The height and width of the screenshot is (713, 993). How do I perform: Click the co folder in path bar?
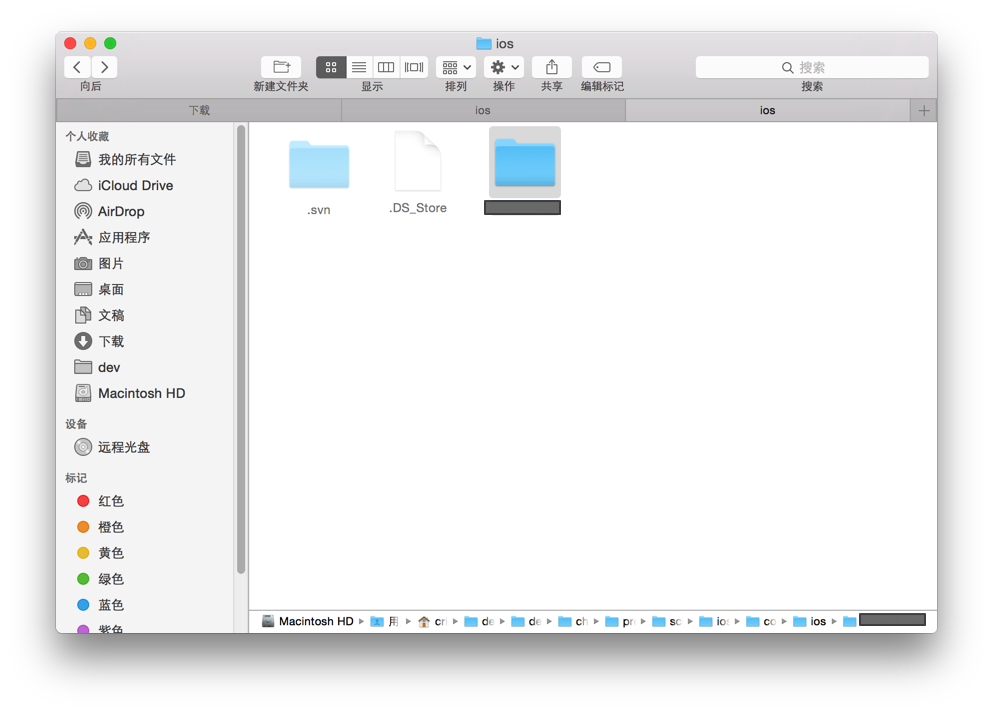click(x=761, y=621)
